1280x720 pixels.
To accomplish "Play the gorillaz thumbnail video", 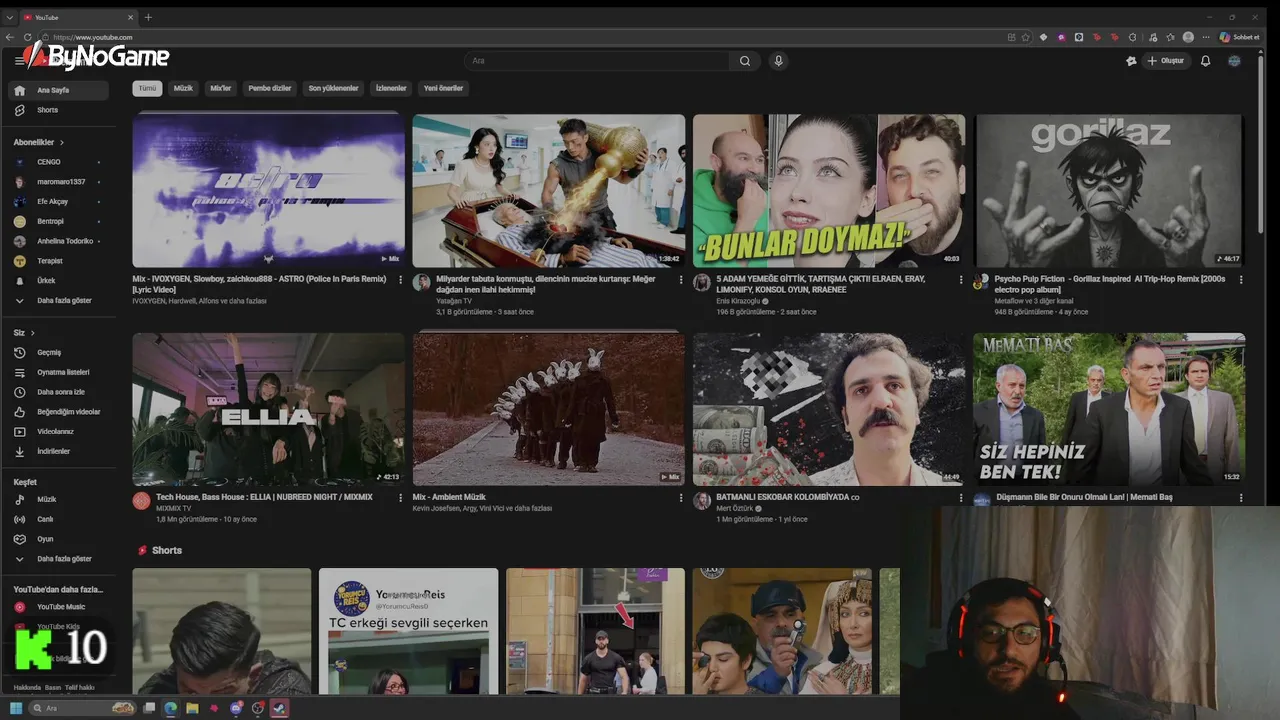I will (1109, 190).
